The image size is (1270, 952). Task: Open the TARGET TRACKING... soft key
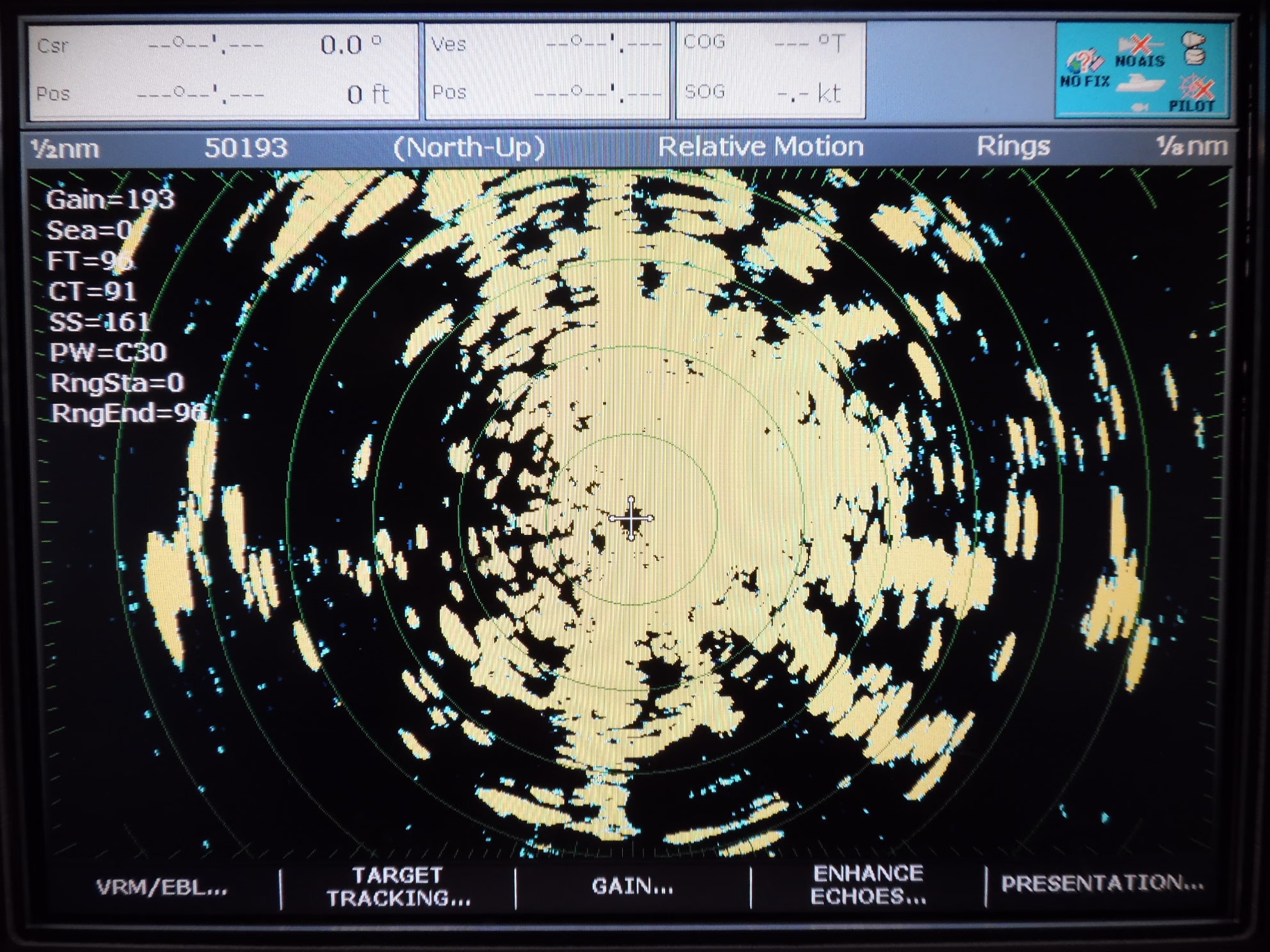tap(398, 886)
